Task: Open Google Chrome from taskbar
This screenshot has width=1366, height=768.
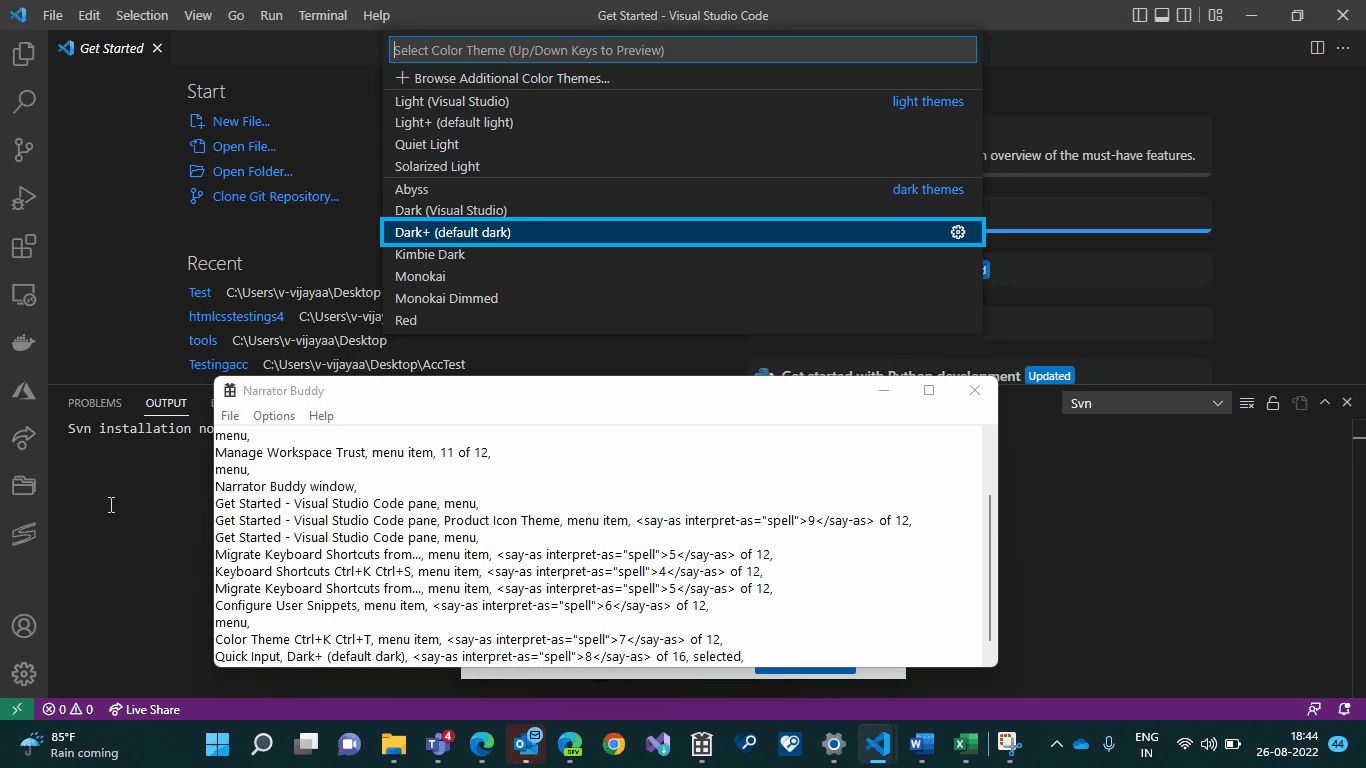Action: tap(614, 744)
